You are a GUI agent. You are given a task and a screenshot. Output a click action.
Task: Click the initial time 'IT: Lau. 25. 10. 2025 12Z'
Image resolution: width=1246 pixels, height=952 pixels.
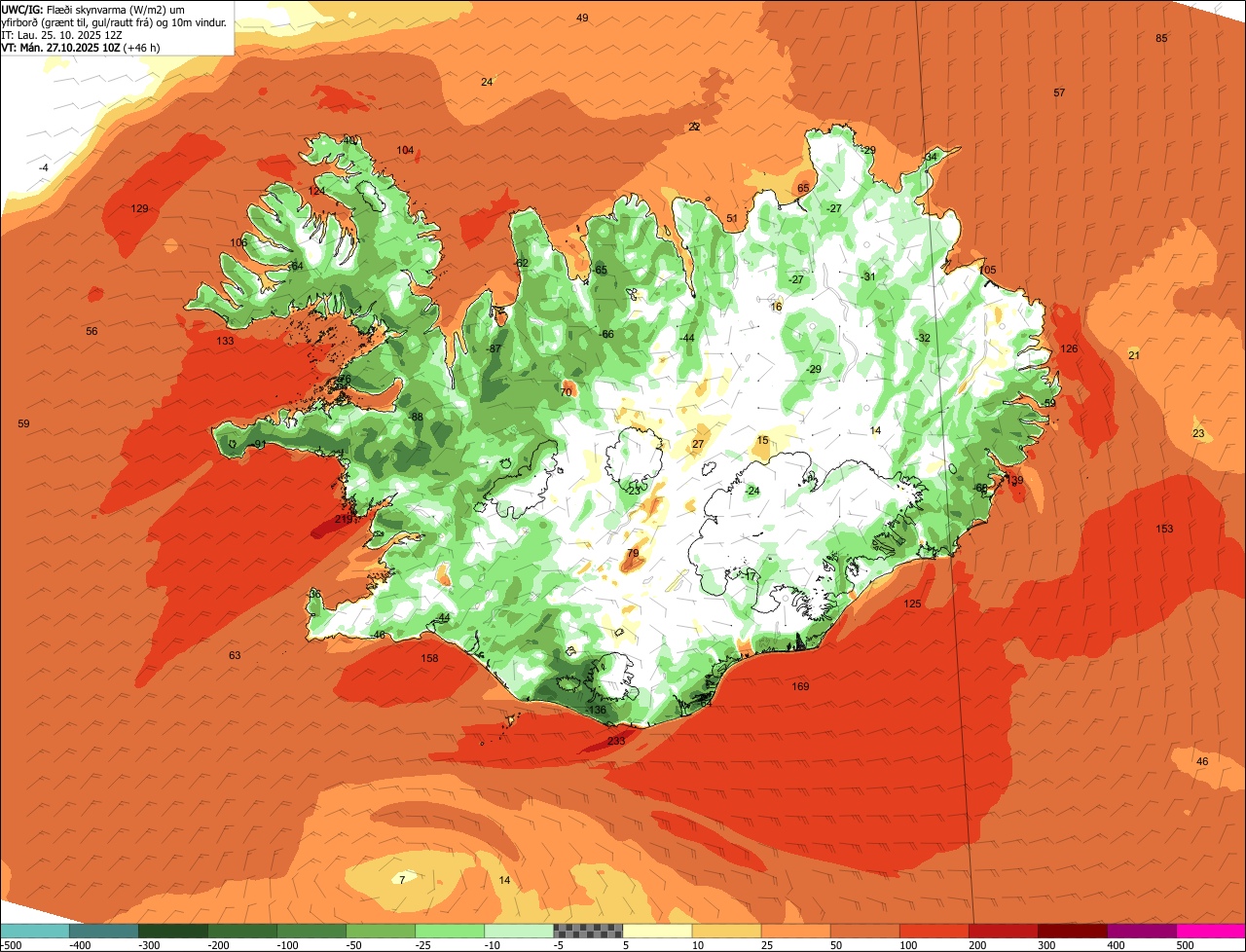pyautogui.click(x=62, y=34)
